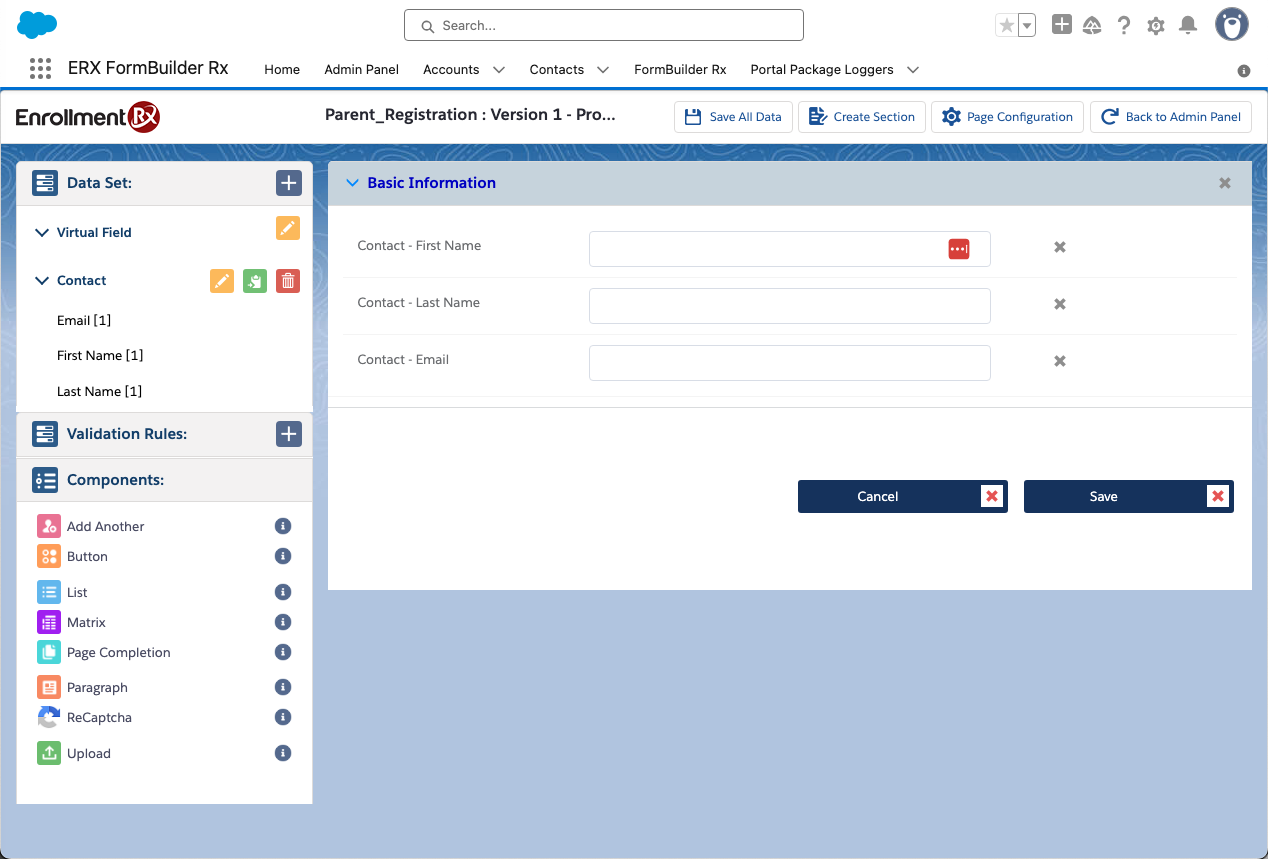This screenshot has width=1268, height=859.
Task: Click the green clipboard icon for Contact
Action: (x=255, y=281)
